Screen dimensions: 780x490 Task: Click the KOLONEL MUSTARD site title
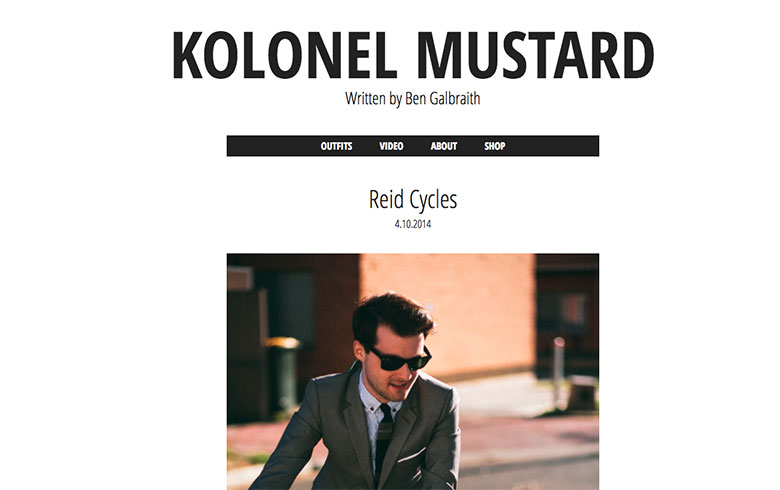[x=413, y=55]
